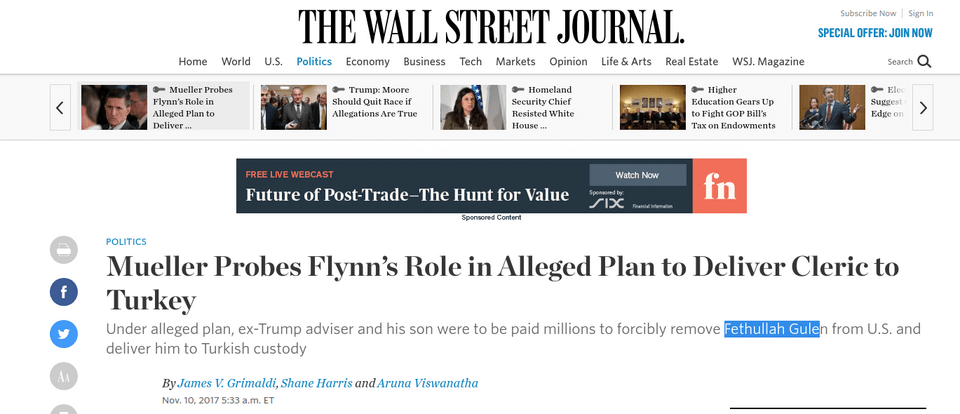Open the Trump Moore story thumbnail
Image resolution: width=960 pixels, height=414 pixels.
click(x=293, y=107)
